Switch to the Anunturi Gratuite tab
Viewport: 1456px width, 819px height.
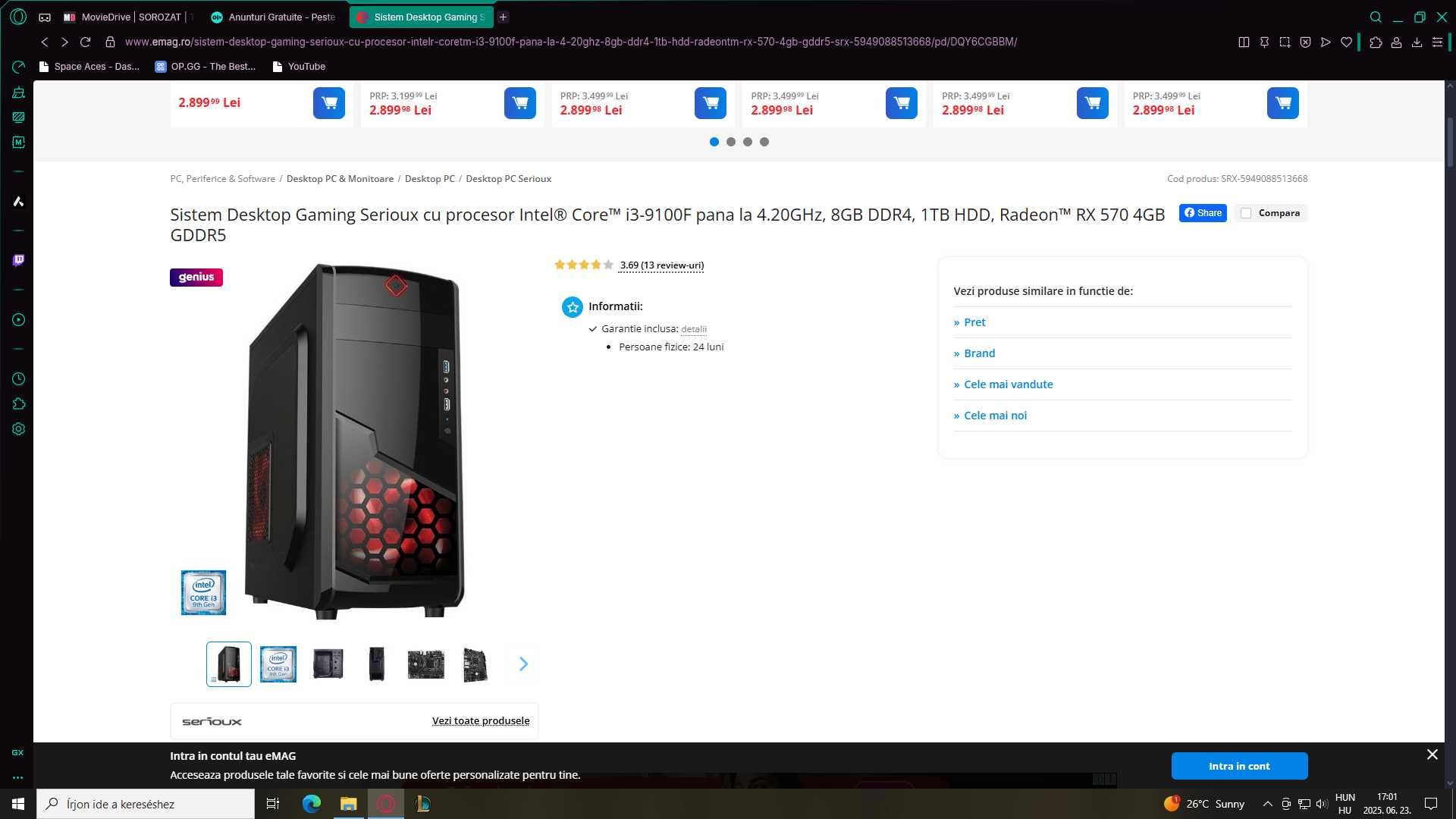(x=274, y=17)
